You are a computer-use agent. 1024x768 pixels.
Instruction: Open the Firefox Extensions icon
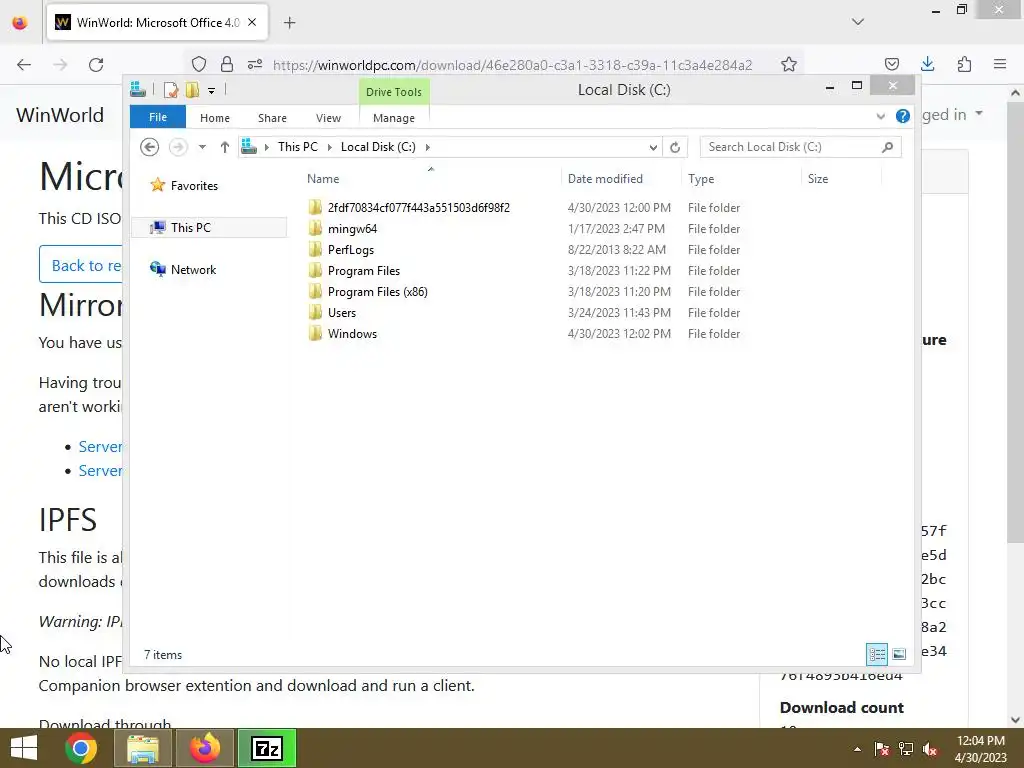pyautogui.click(x=964, y=64)
